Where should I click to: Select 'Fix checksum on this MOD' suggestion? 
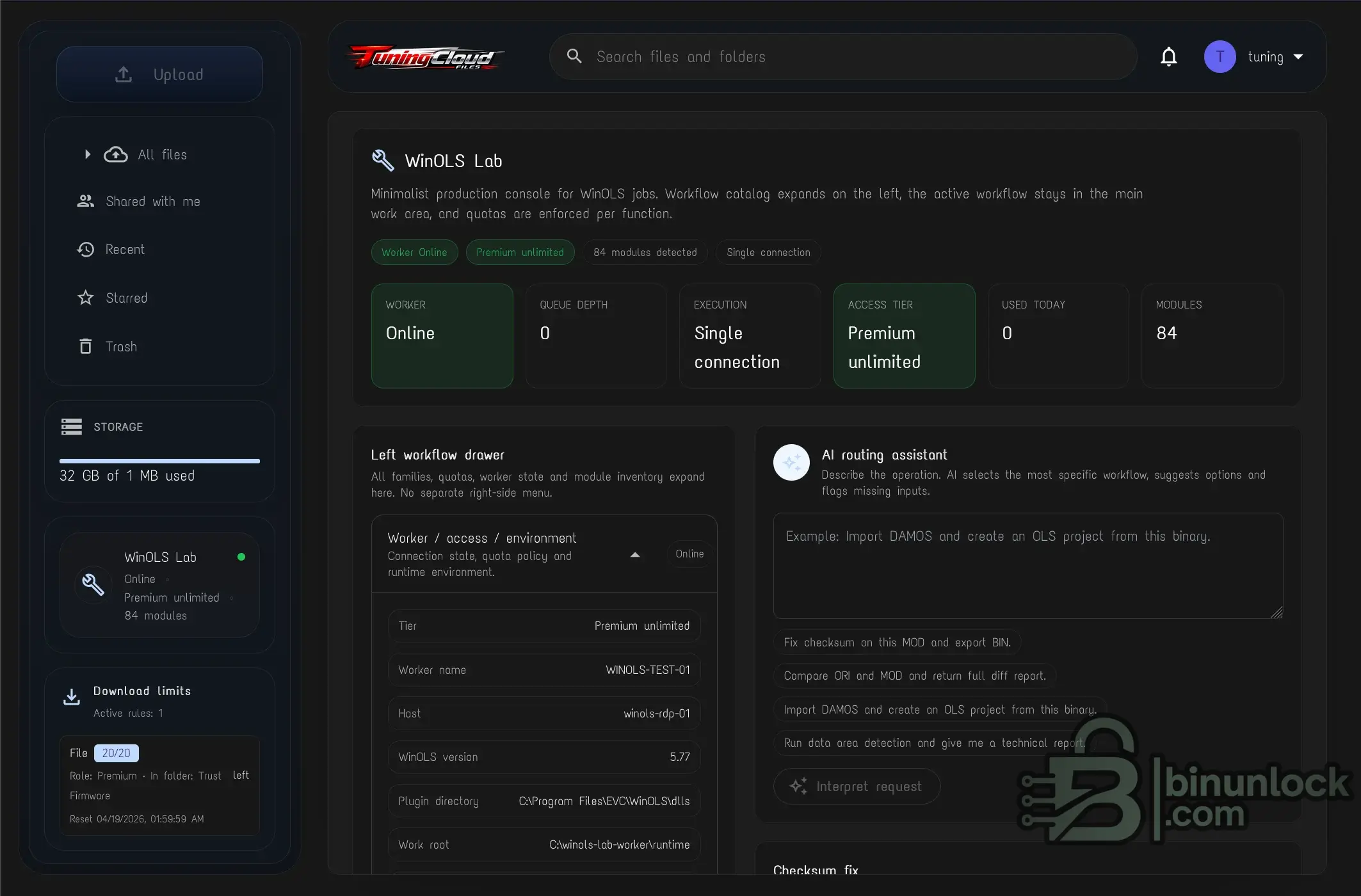896,643
